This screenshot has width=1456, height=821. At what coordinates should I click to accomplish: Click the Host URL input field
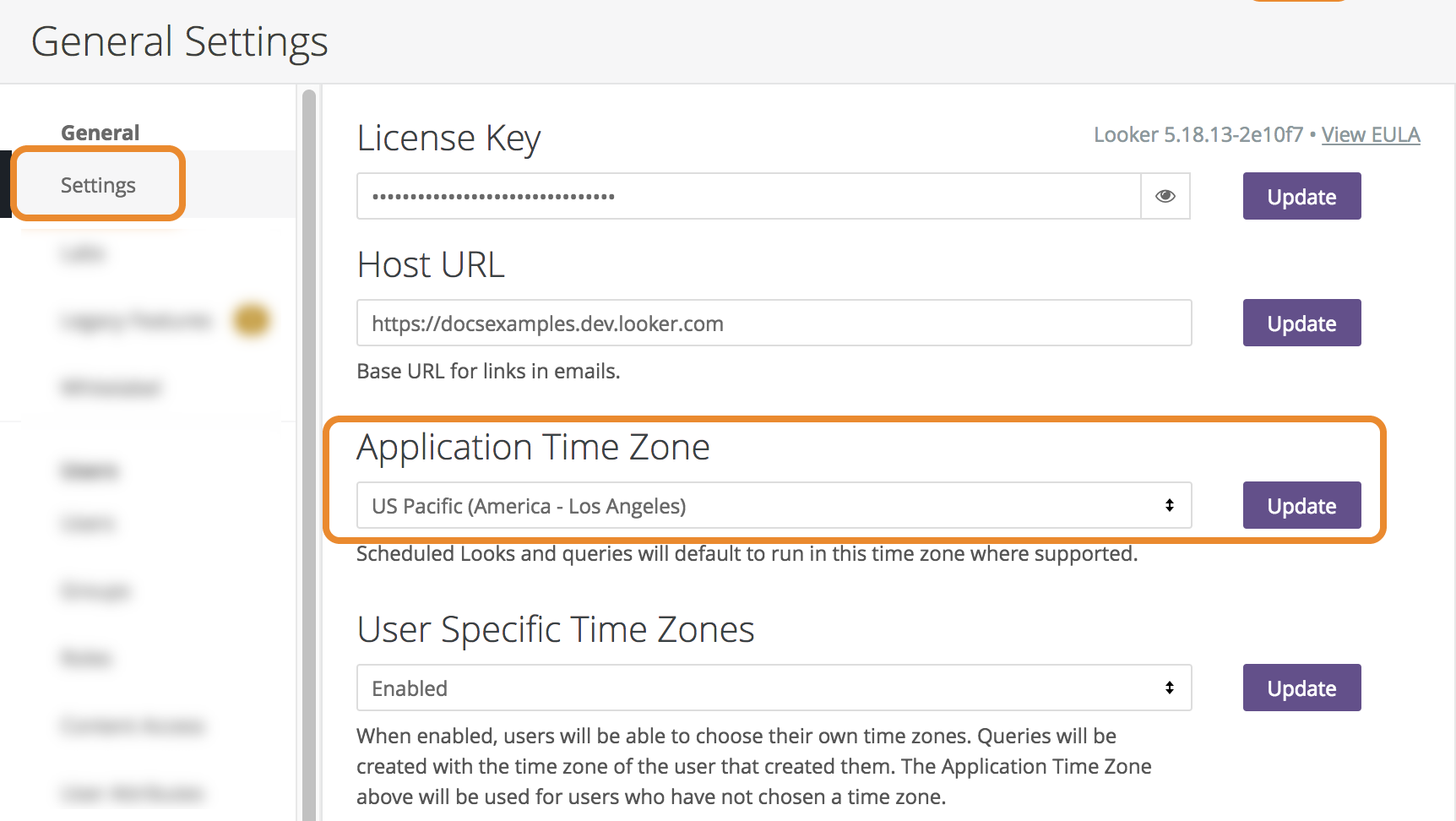(774, 323)
